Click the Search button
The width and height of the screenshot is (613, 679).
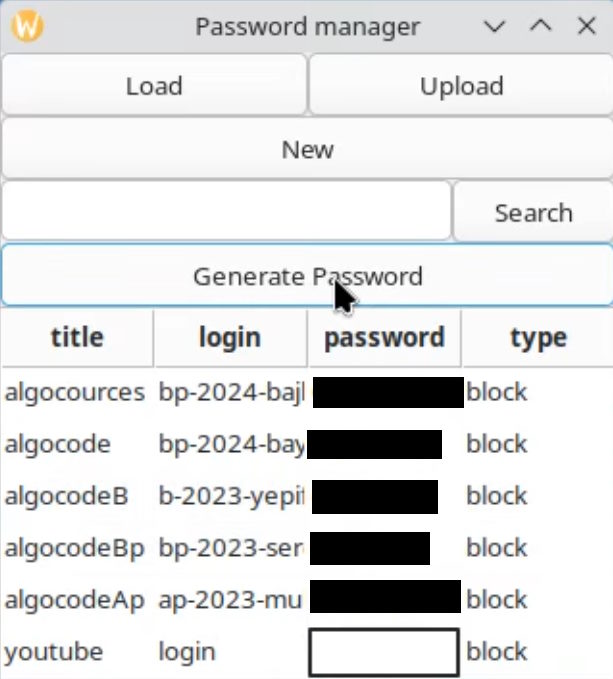click(533, 212)
